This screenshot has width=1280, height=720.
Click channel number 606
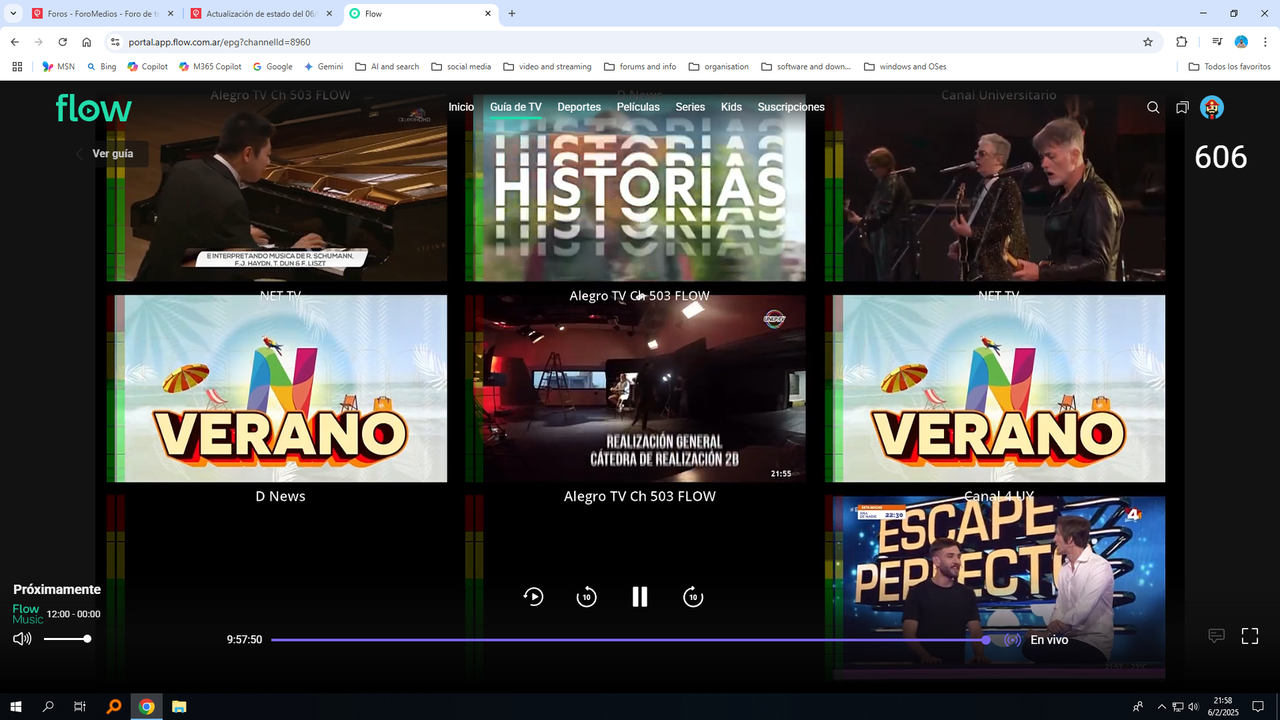(1221, 157)
